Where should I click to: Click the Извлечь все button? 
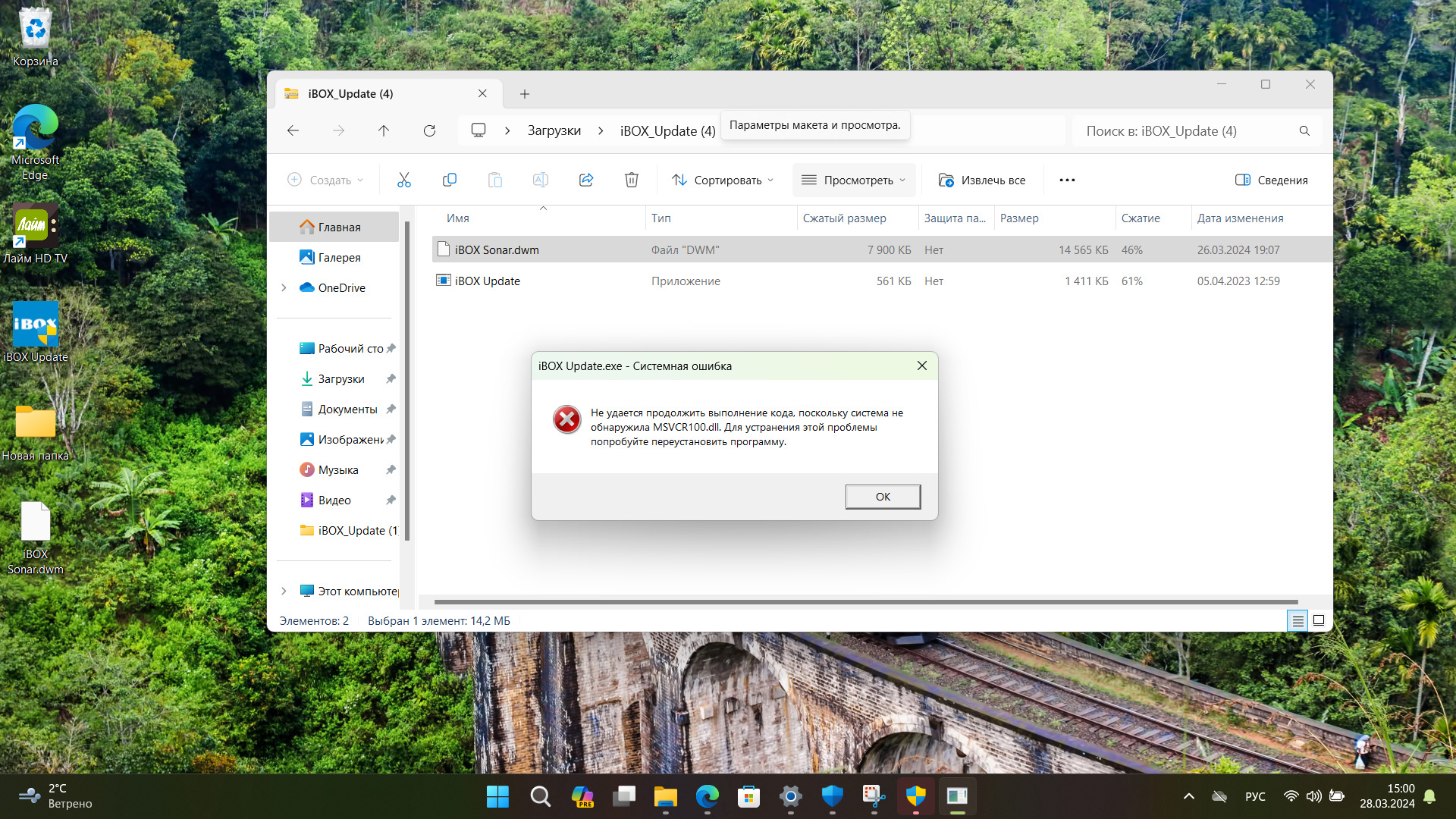(x=982, y=180)
